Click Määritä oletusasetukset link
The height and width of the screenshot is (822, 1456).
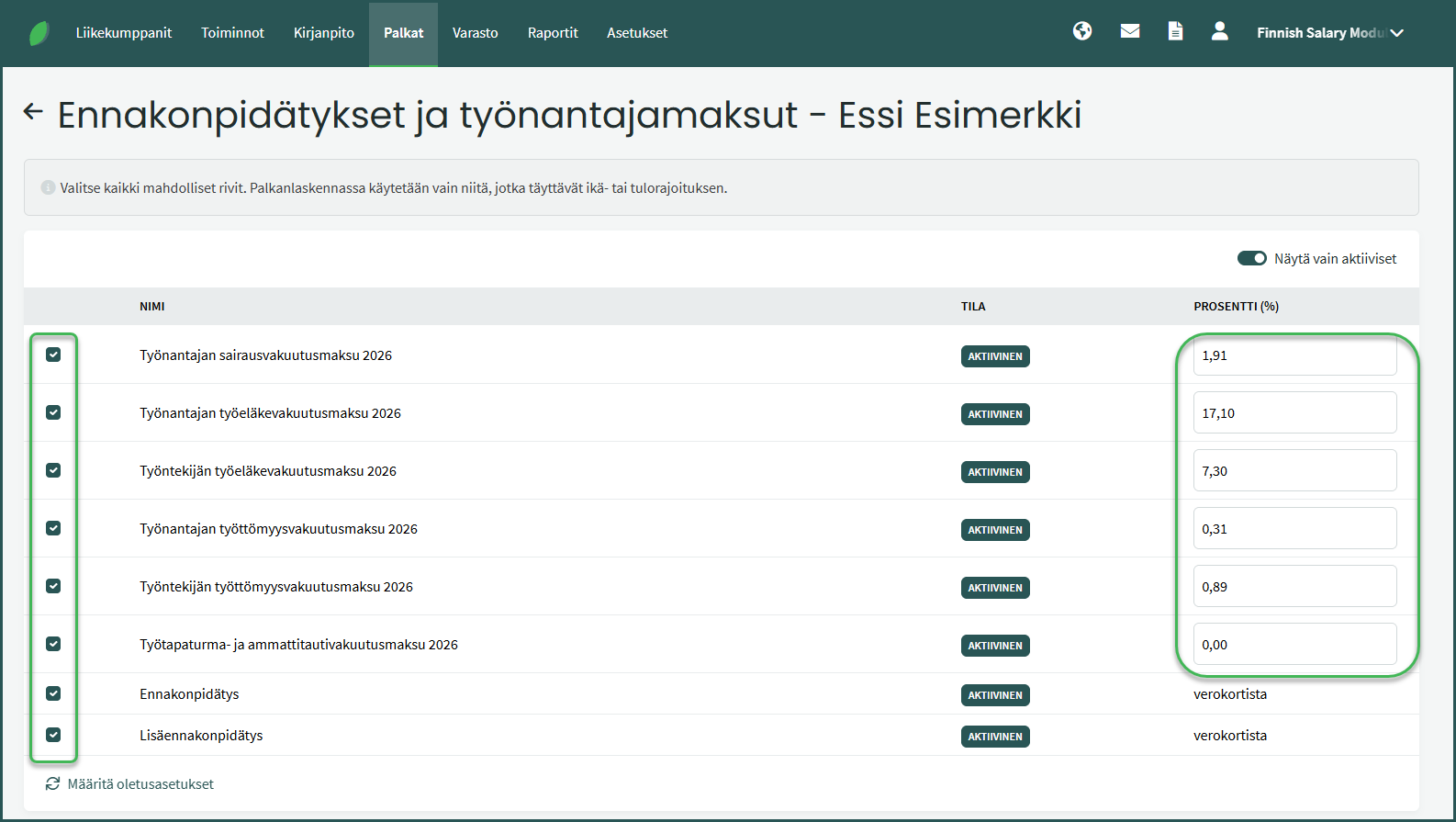[x=140, y=783]
